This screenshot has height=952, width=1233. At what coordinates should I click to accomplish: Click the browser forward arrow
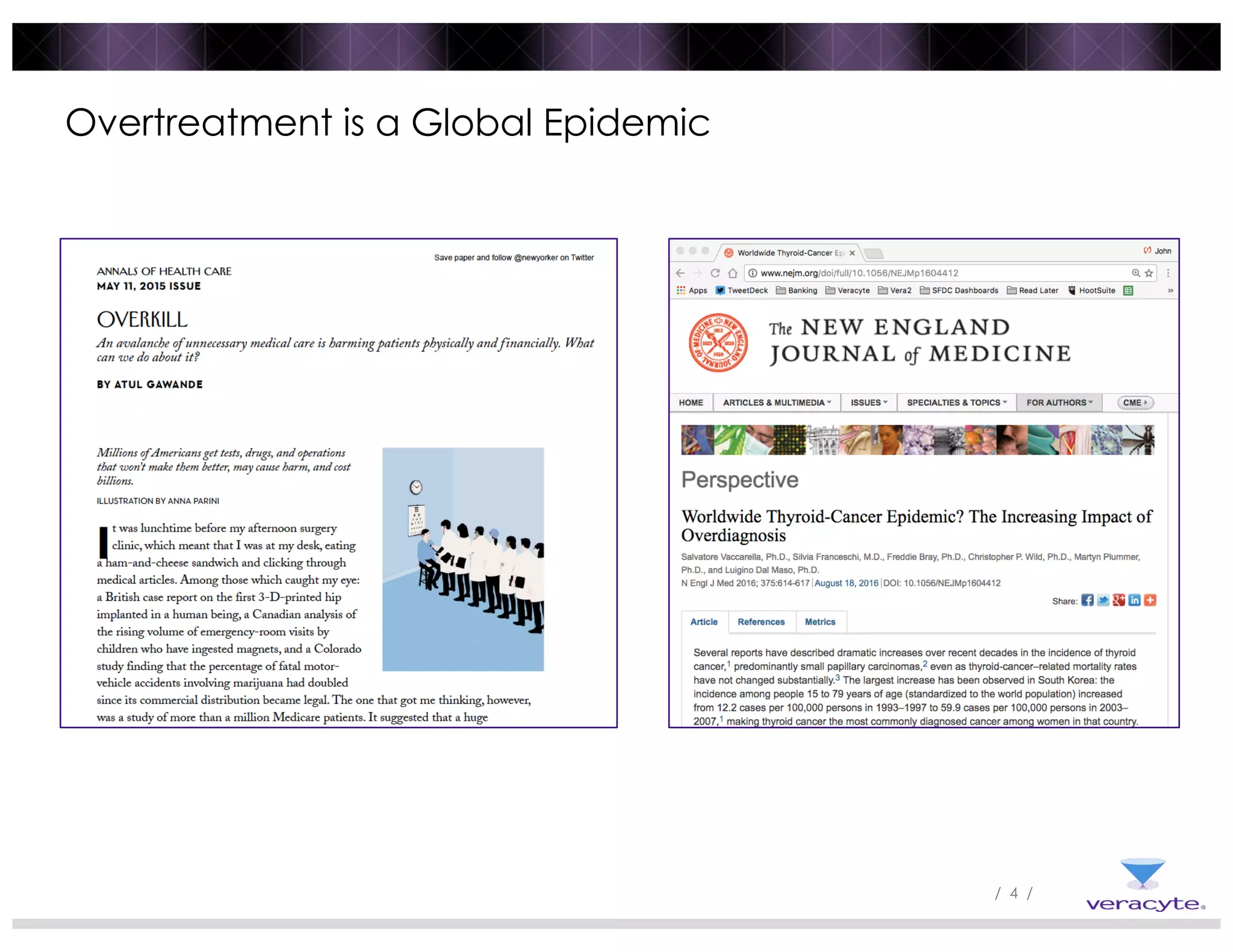coord(698,273)
